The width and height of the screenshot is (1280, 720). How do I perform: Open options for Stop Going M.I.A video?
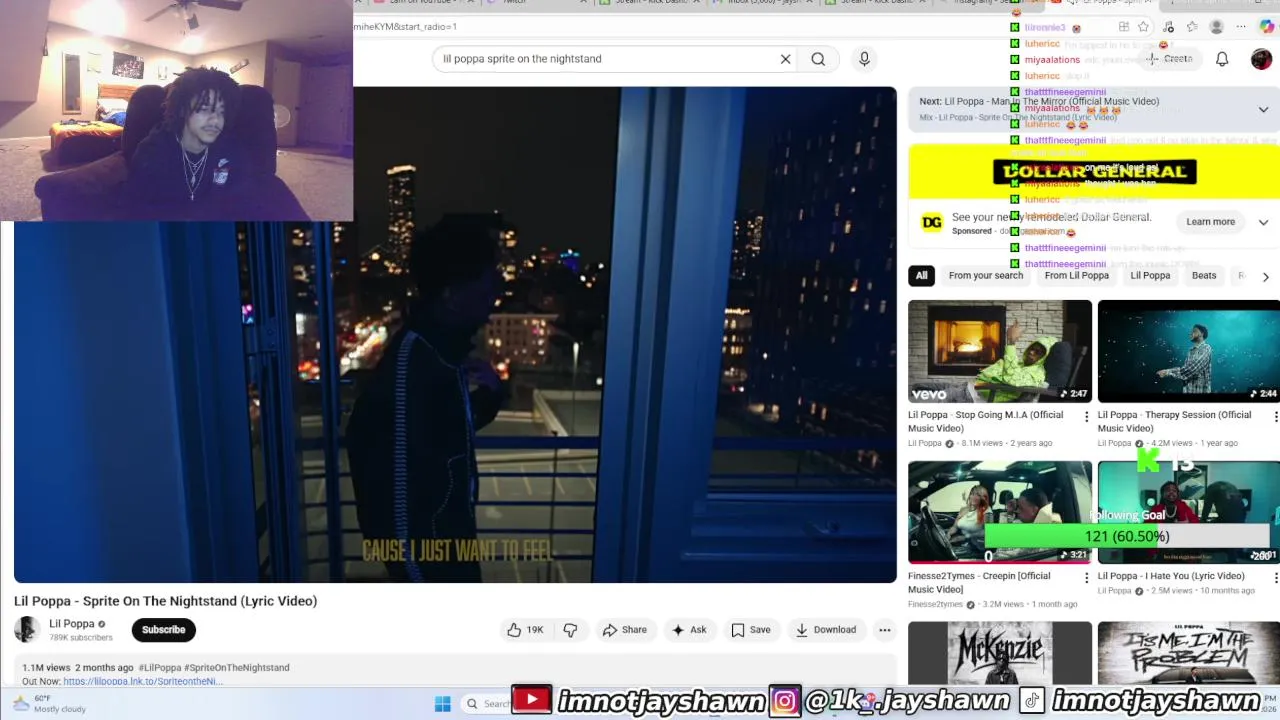1086,417
